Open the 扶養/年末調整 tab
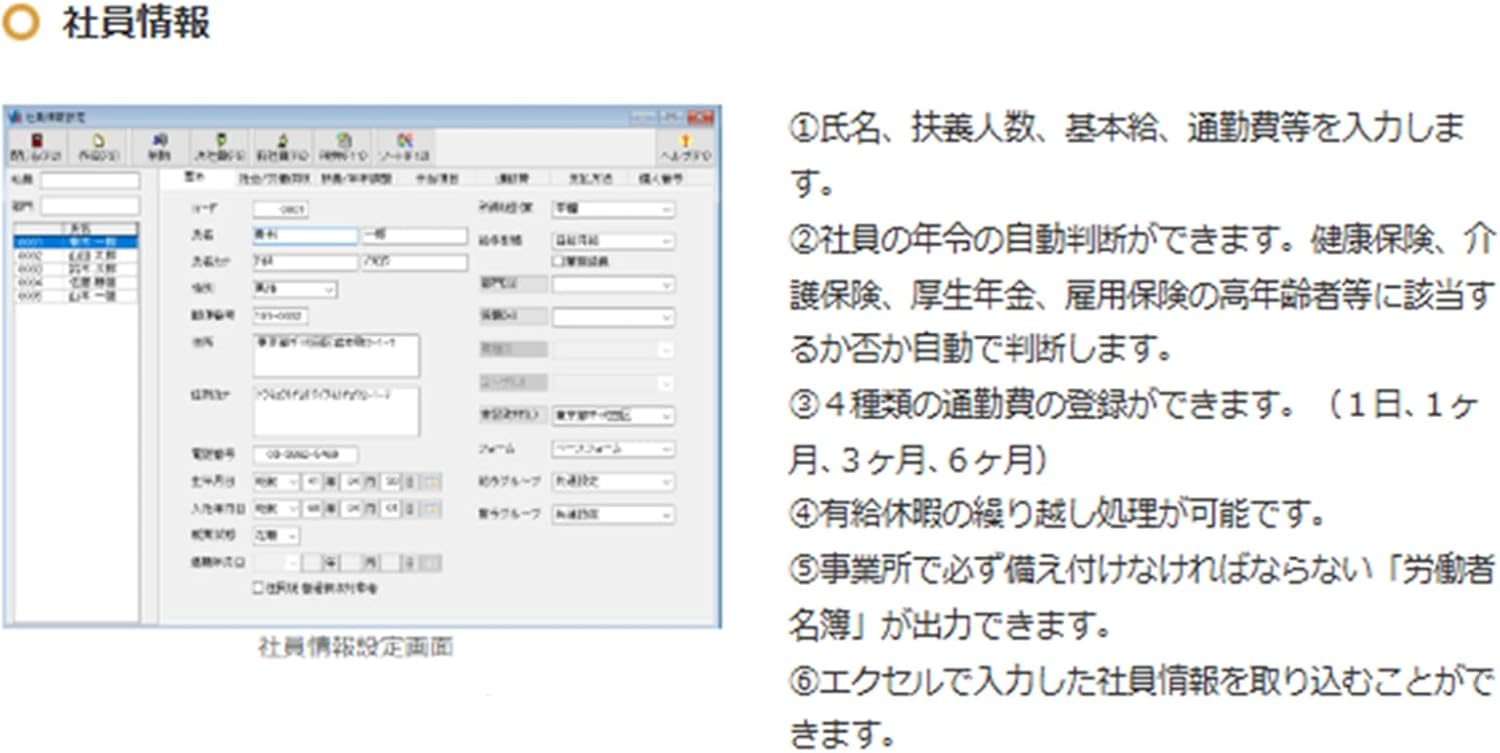This screenshot has width=1500, height=753. point(357,179)
